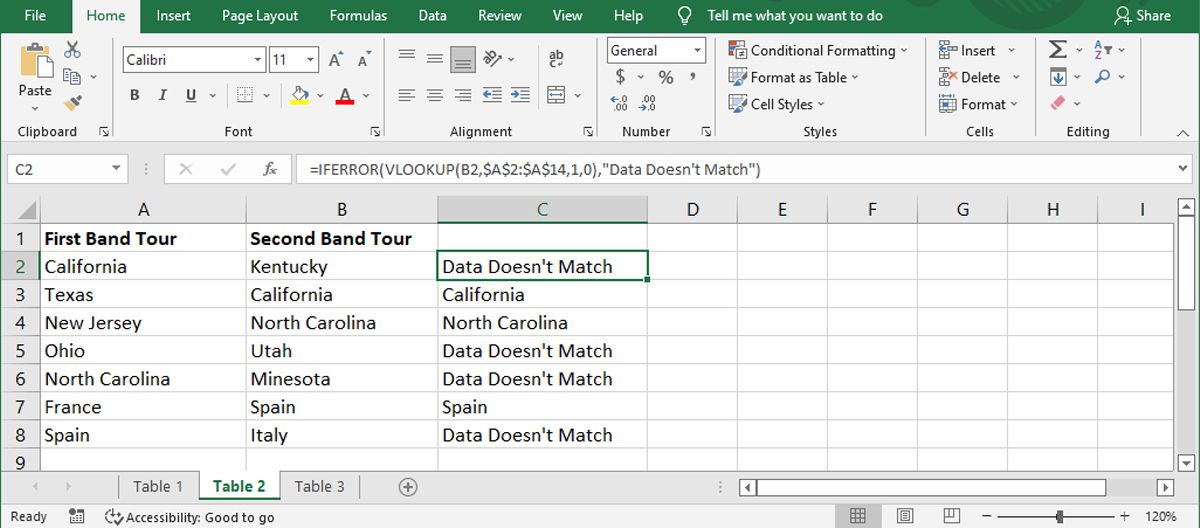
Task: Click Increase Decimal icon
Action: 620,103
